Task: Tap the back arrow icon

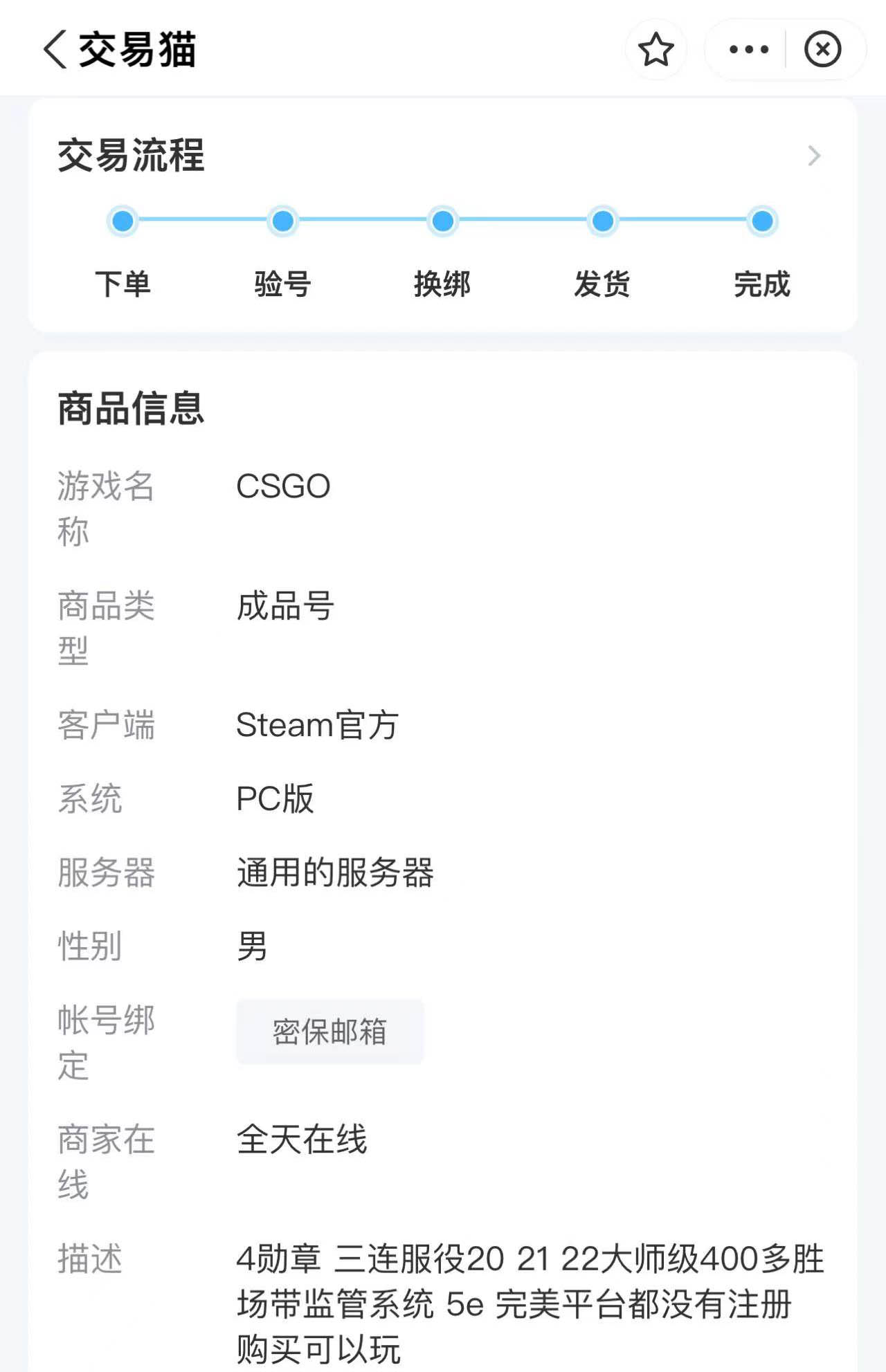Action: 55,50
